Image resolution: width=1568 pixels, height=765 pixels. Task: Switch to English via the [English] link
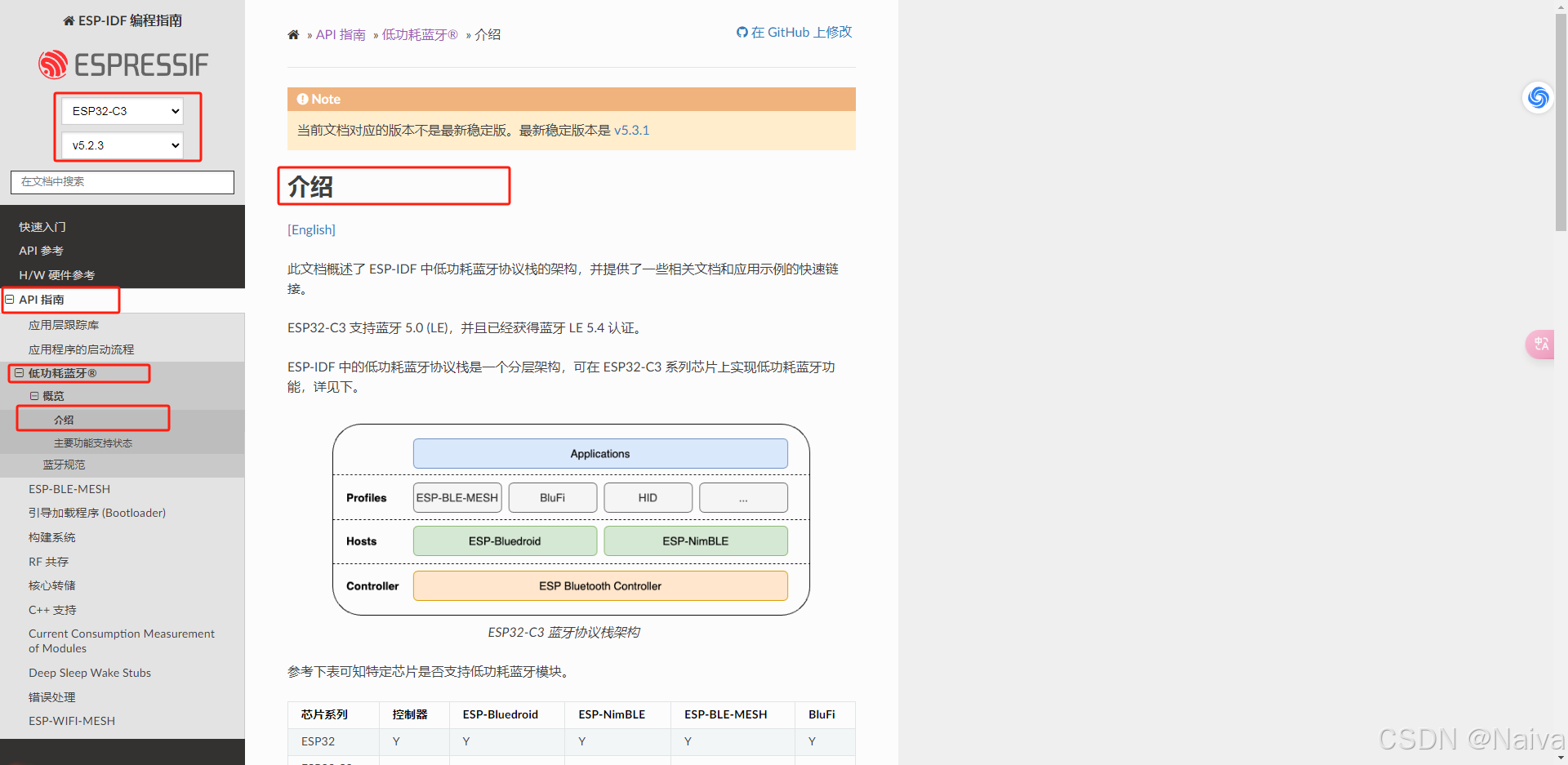click(311, 229)
